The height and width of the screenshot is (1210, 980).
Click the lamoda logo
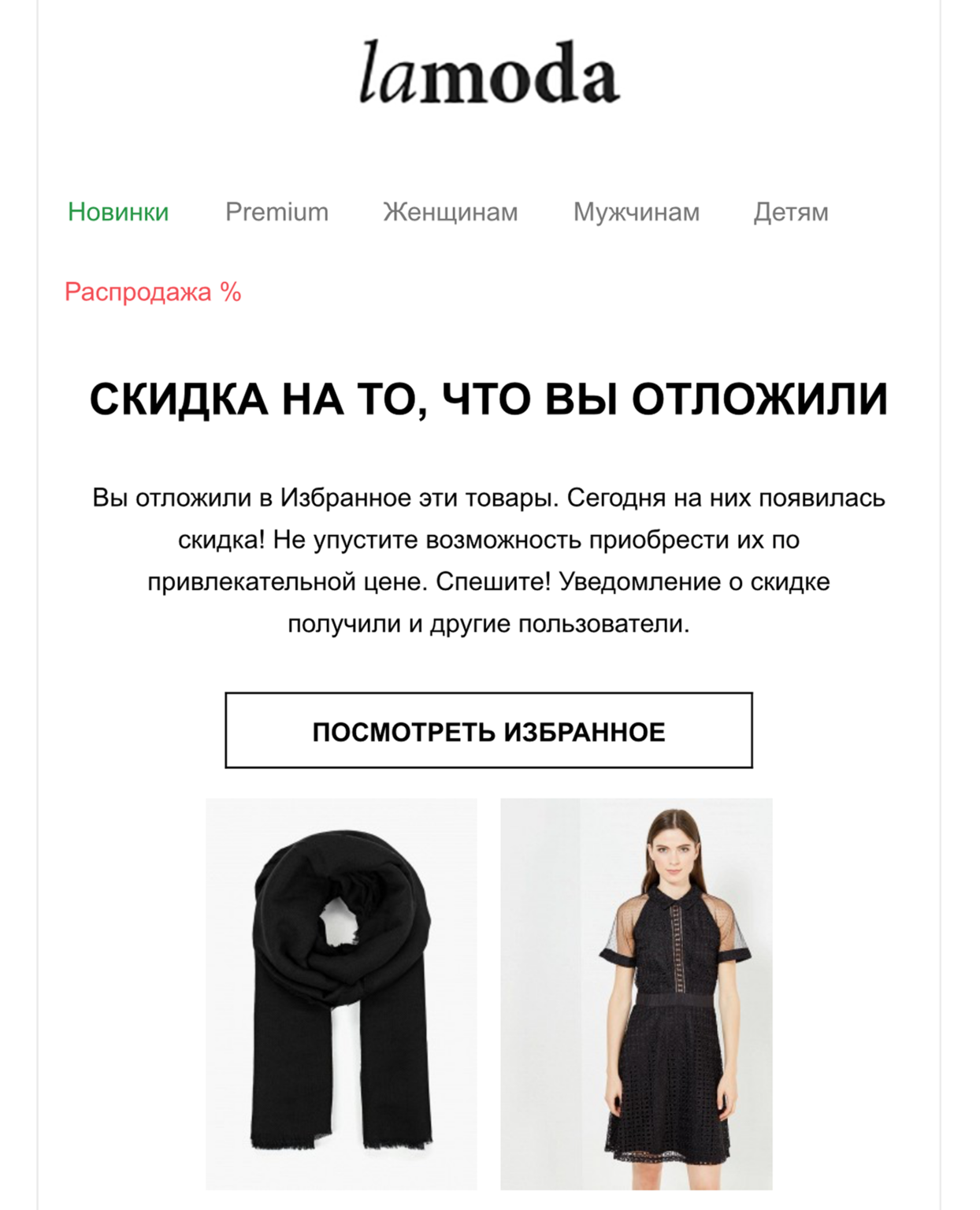489,72
